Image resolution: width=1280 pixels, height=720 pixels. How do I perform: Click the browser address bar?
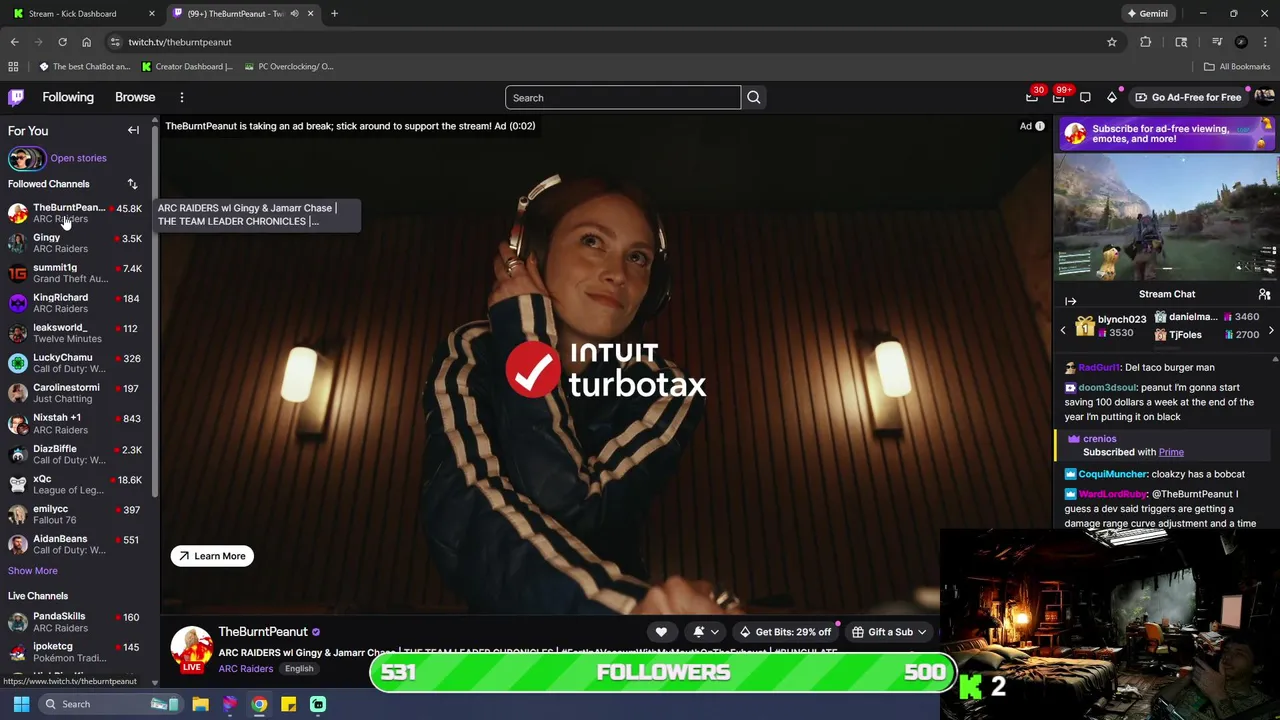(x=600, y=42)
